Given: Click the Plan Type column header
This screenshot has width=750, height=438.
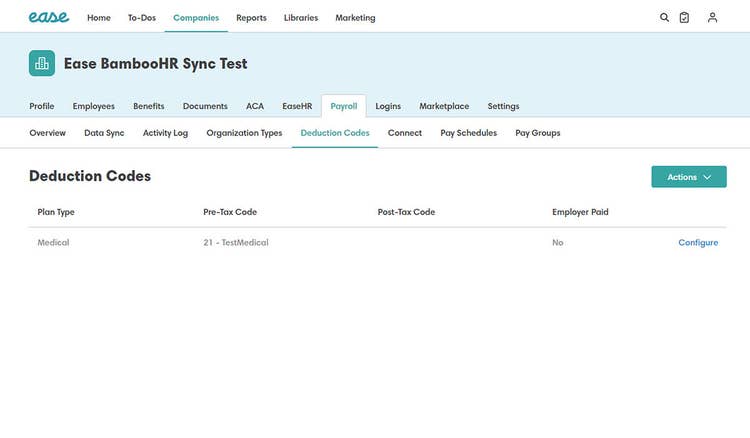Looking at the screenshot, I should point(56,212).
